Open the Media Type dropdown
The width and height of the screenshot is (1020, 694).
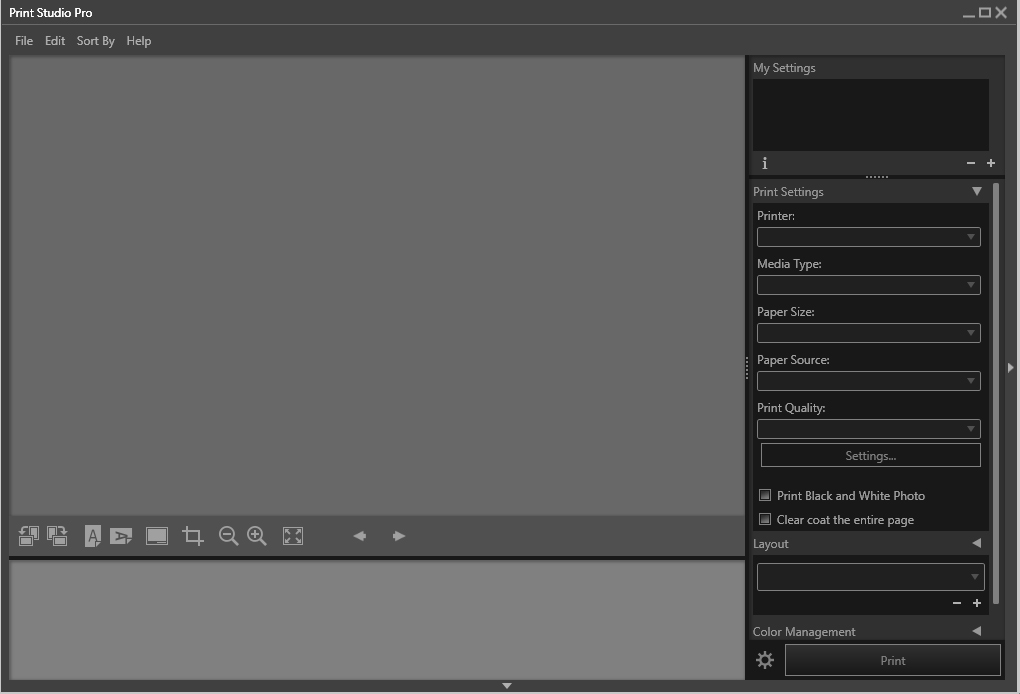[x=868, y=284]
